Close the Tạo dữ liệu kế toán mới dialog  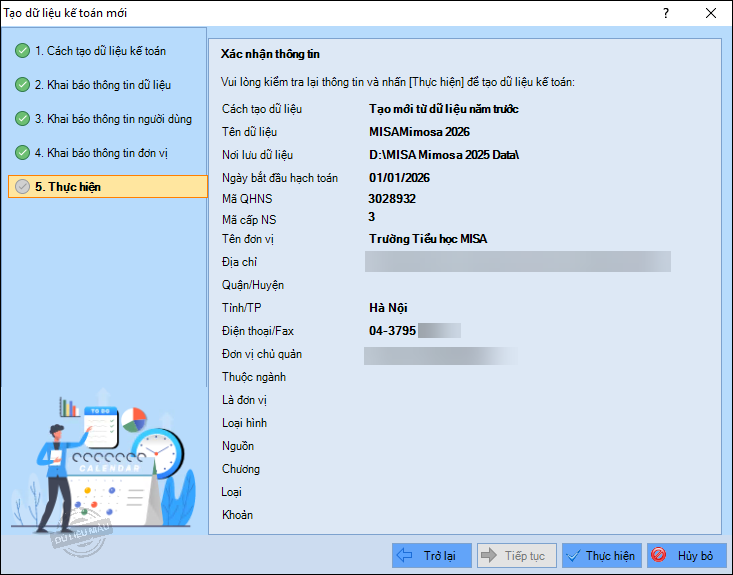710,13
